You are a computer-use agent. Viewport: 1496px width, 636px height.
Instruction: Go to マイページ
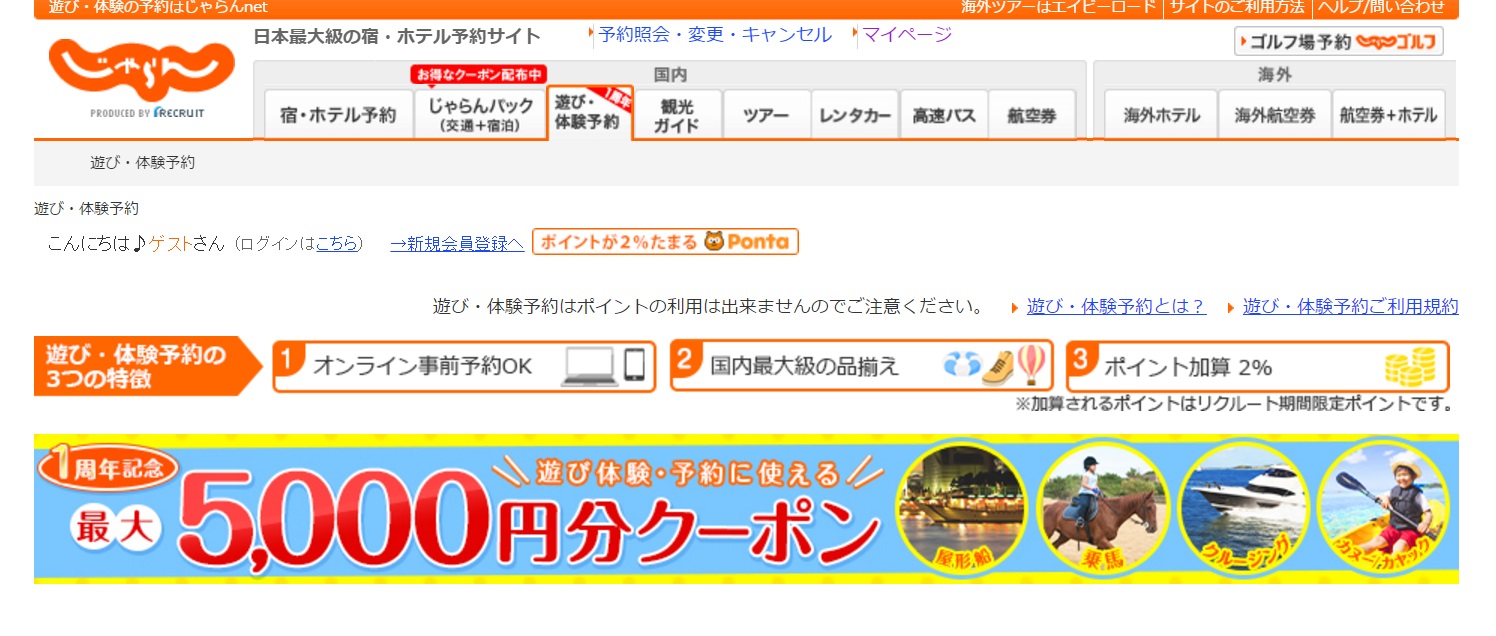pos(907,35)
